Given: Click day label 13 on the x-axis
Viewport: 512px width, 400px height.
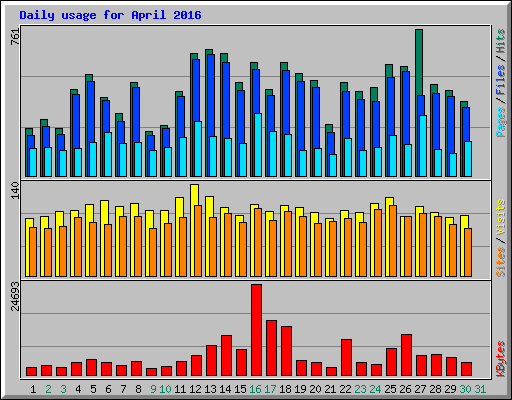Looking at the screenshot, I should pos(210,389).
